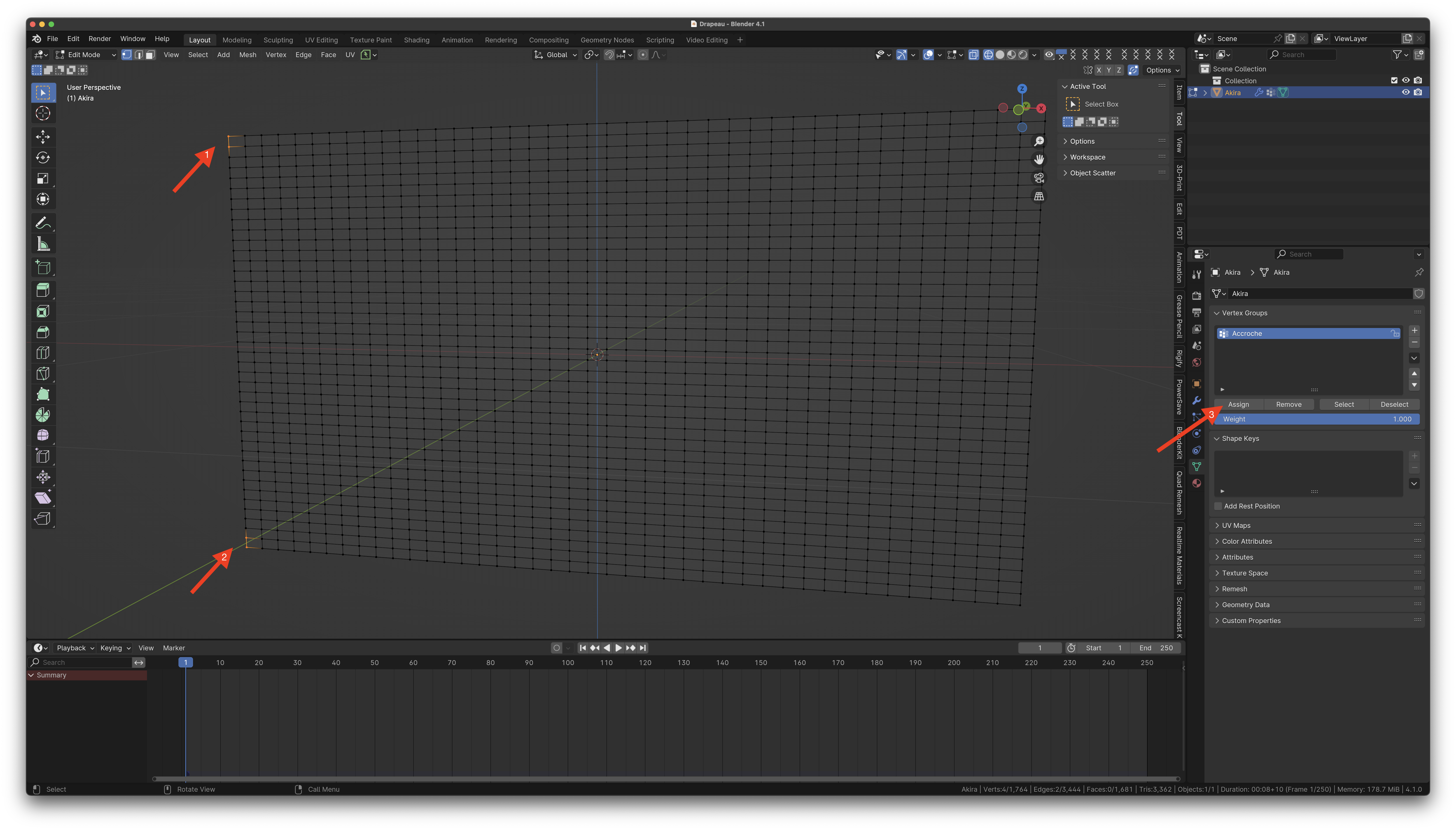Activate the Transform tool
1456x830 pixels.
tap(43, 199)
